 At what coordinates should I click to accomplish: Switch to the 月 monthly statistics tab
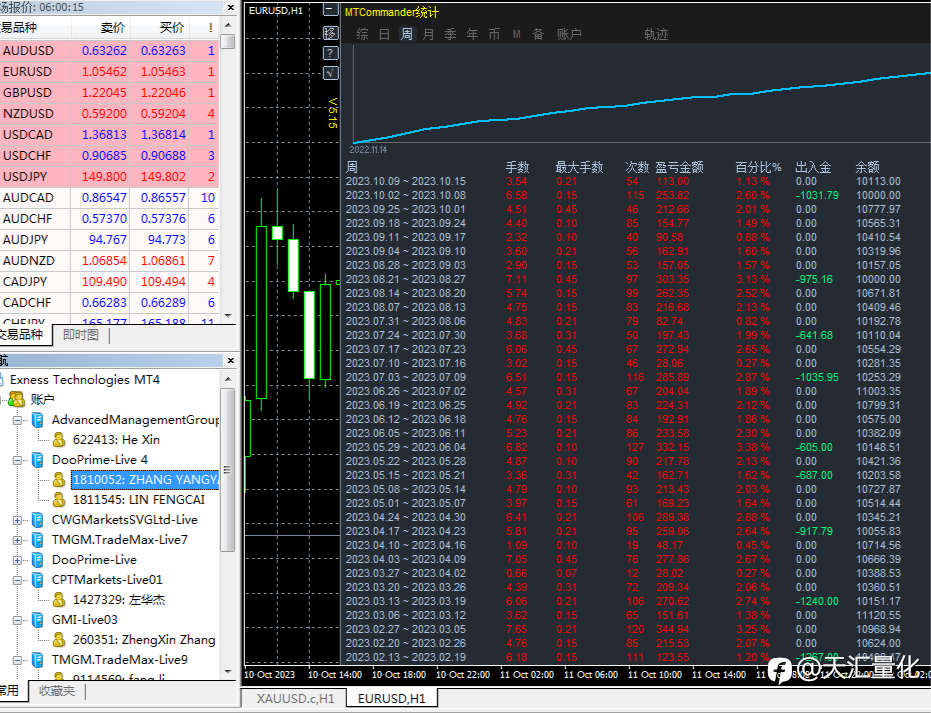tap(428, 34)
